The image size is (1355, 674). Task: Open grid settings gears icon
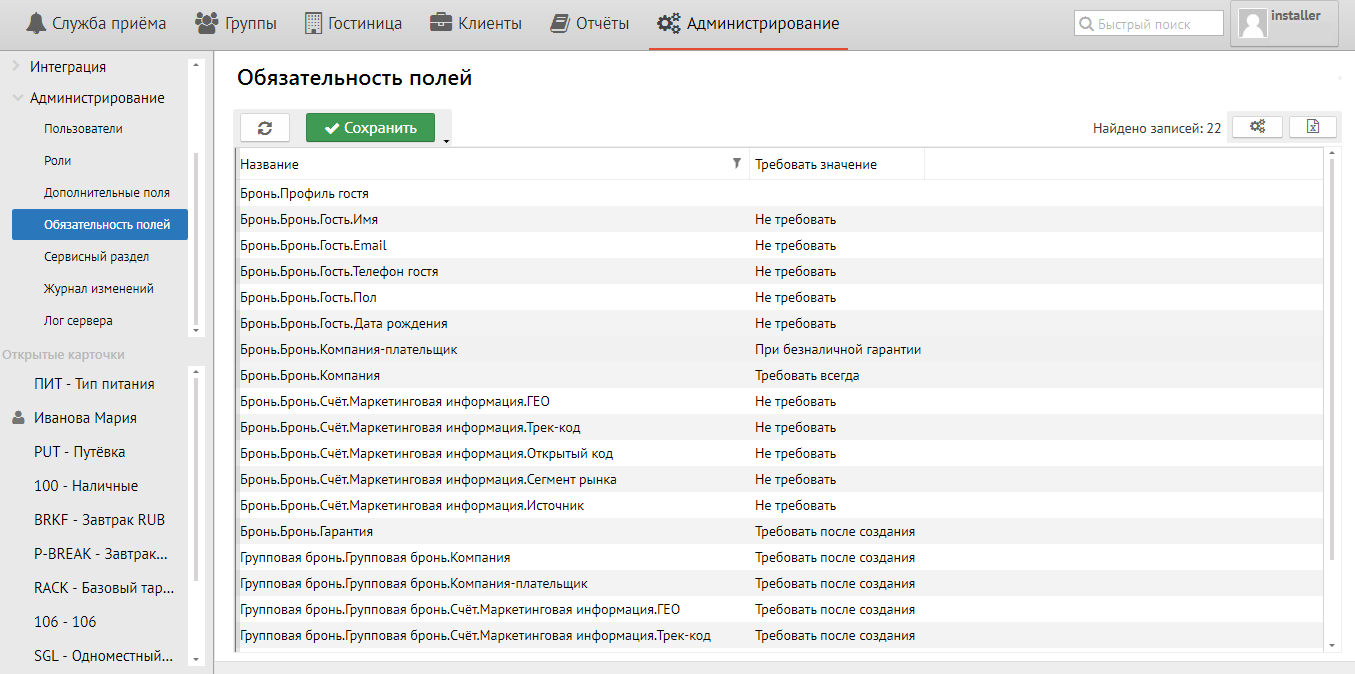pyautogui.click(x=1257, y=127)
